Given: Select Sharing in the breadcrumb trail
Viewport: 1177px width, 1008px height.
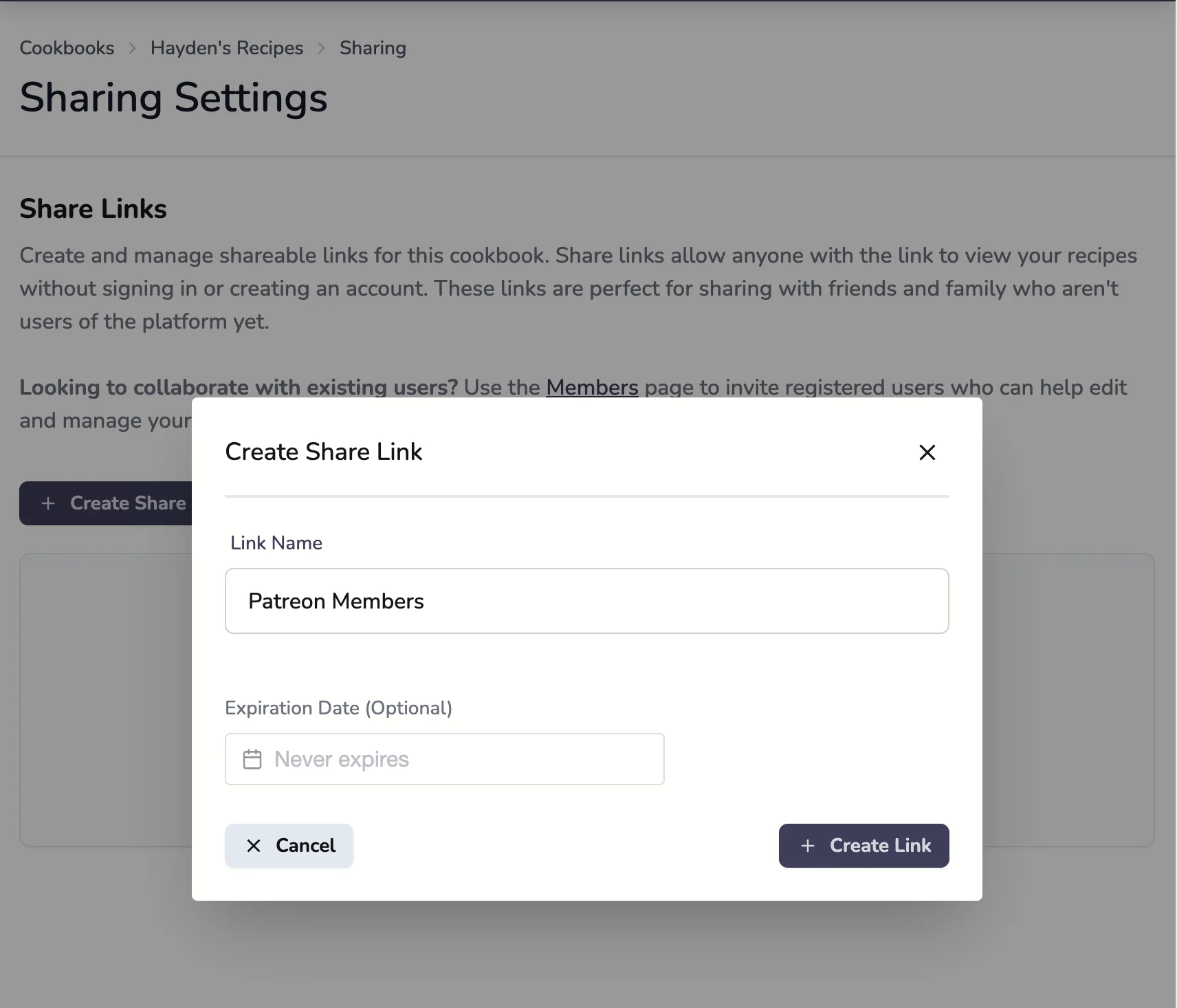Looking at the screenshot, I should point(373,47).
